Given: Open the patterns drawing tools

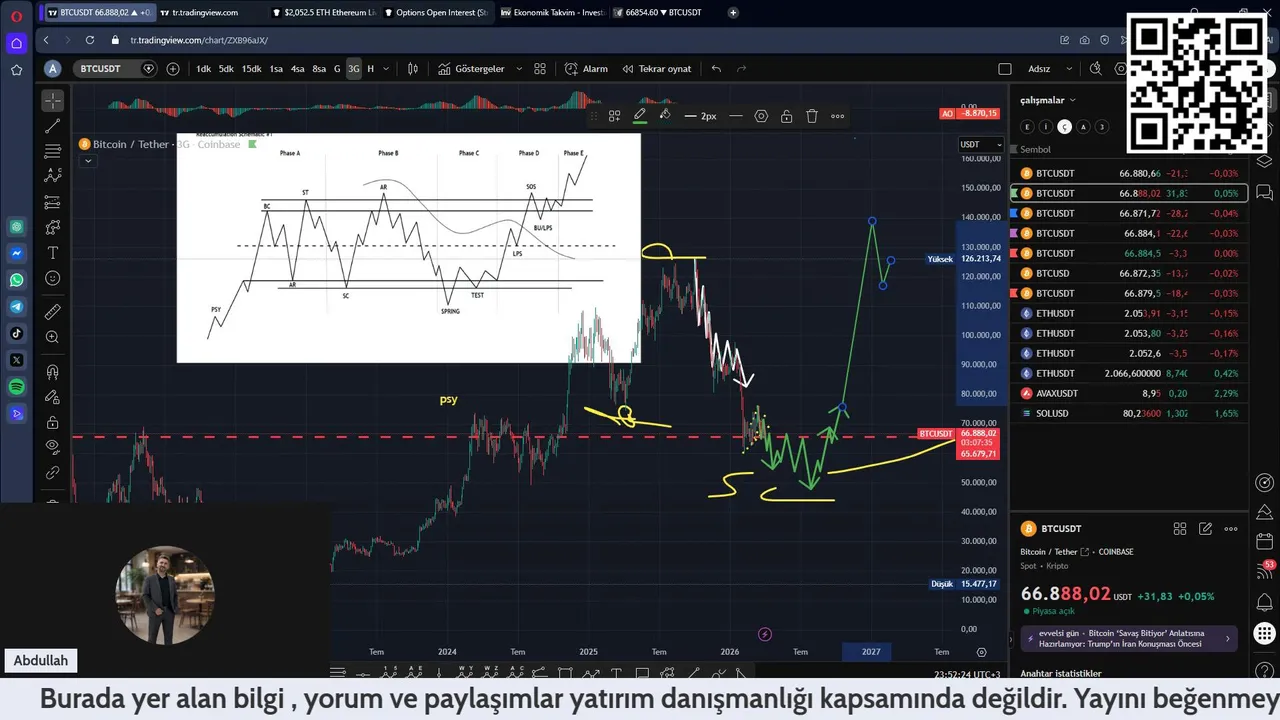Looking at the screenshot, I should click(x=53, y=176).
